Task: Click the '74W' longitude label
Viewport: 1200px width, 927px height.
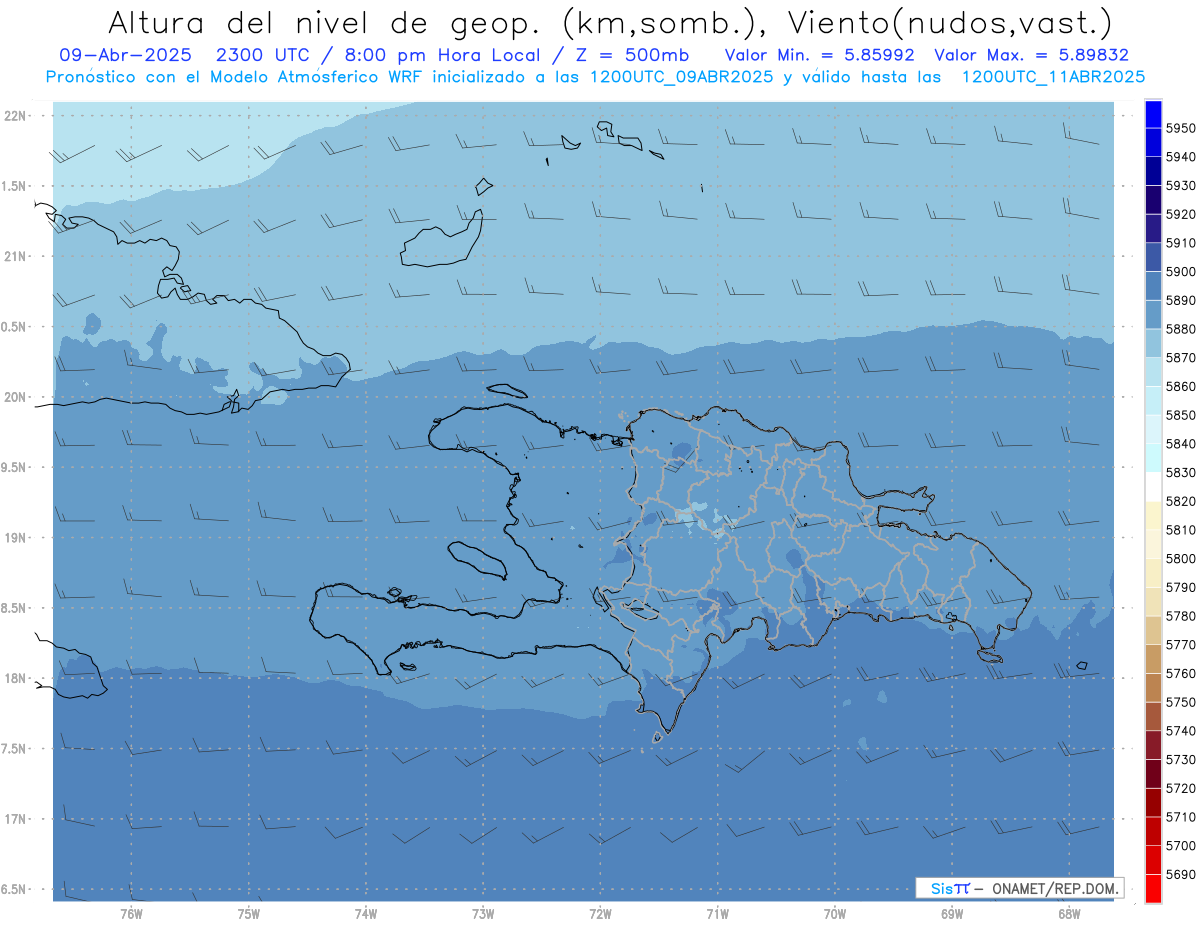Action: click(x=365, y=914)
